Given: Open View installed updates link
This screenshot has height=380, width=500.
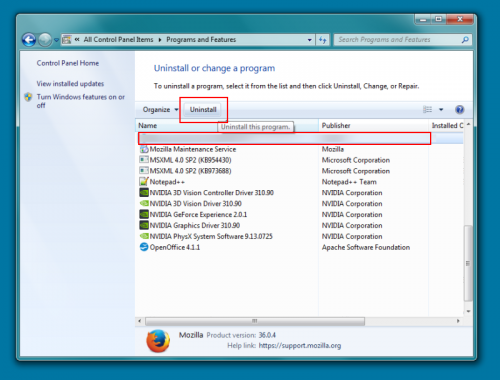Looking at the screenshot, I should tap(70, 84).
